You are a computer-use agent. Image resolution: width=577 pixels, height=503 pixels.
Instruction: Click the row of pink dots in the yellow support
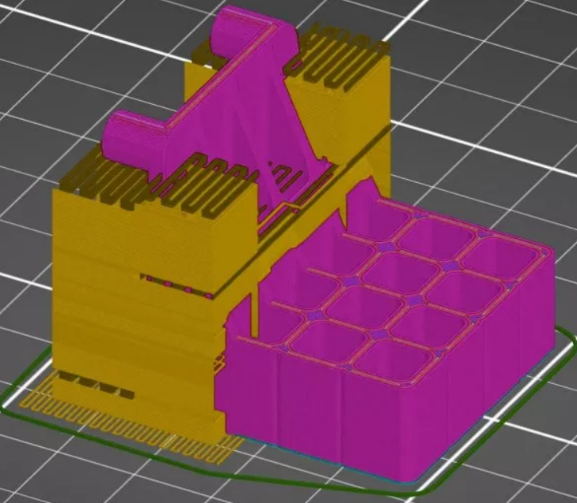click(177, 285)
